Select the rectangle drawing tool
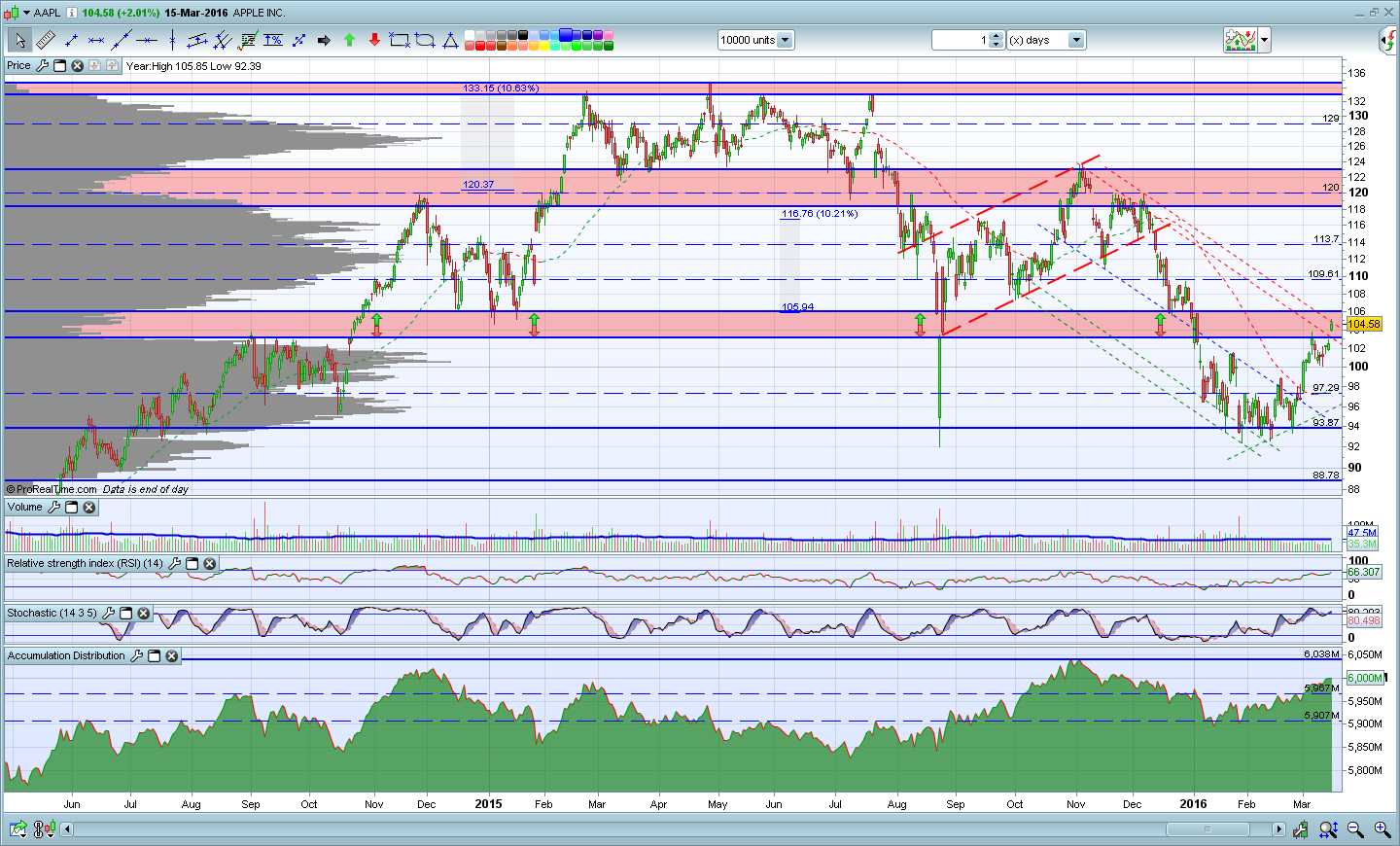 click(x=399, y=40)
